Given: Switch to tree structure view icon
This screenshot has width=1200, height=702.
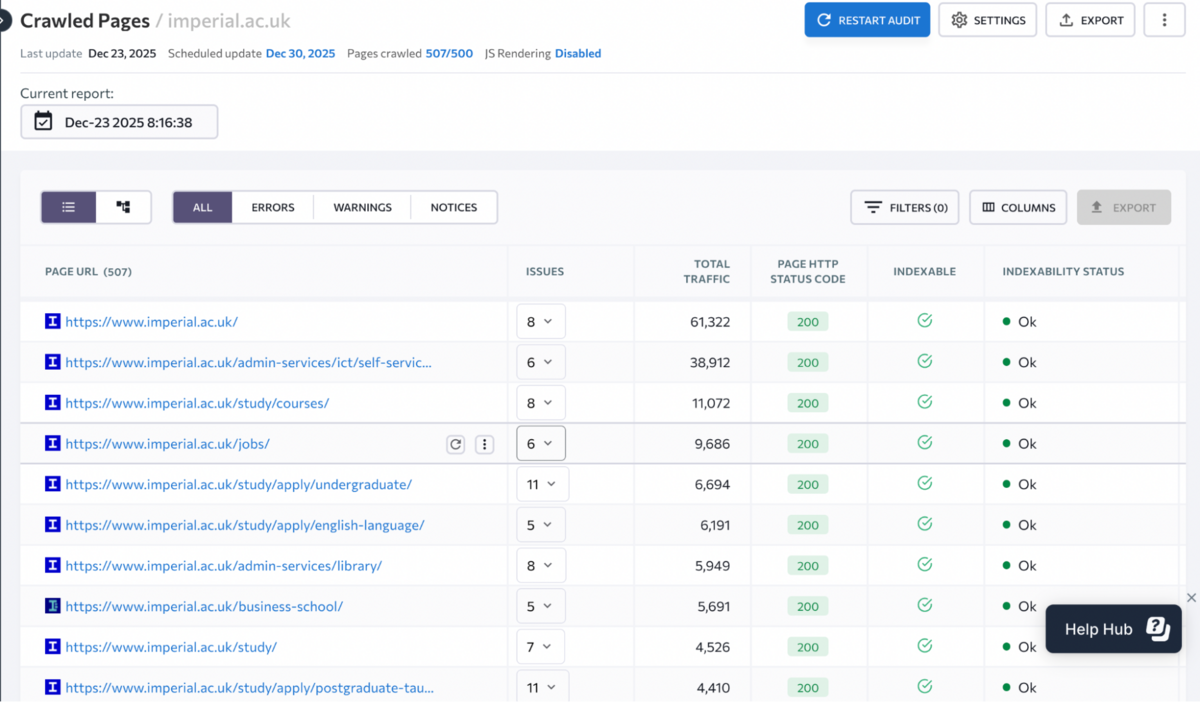Looking at the screenshot, I should pyautogui.click(x=123, y=207).
